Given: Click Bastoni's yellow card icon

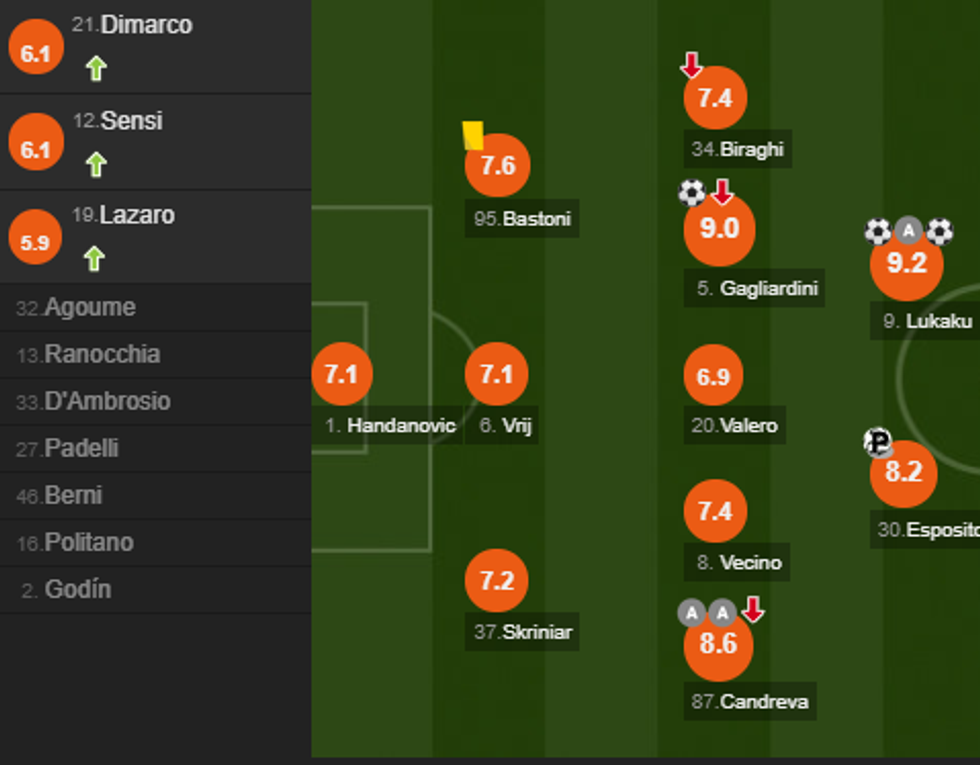Looking at the screenshot, I should (x=473, y=135).
